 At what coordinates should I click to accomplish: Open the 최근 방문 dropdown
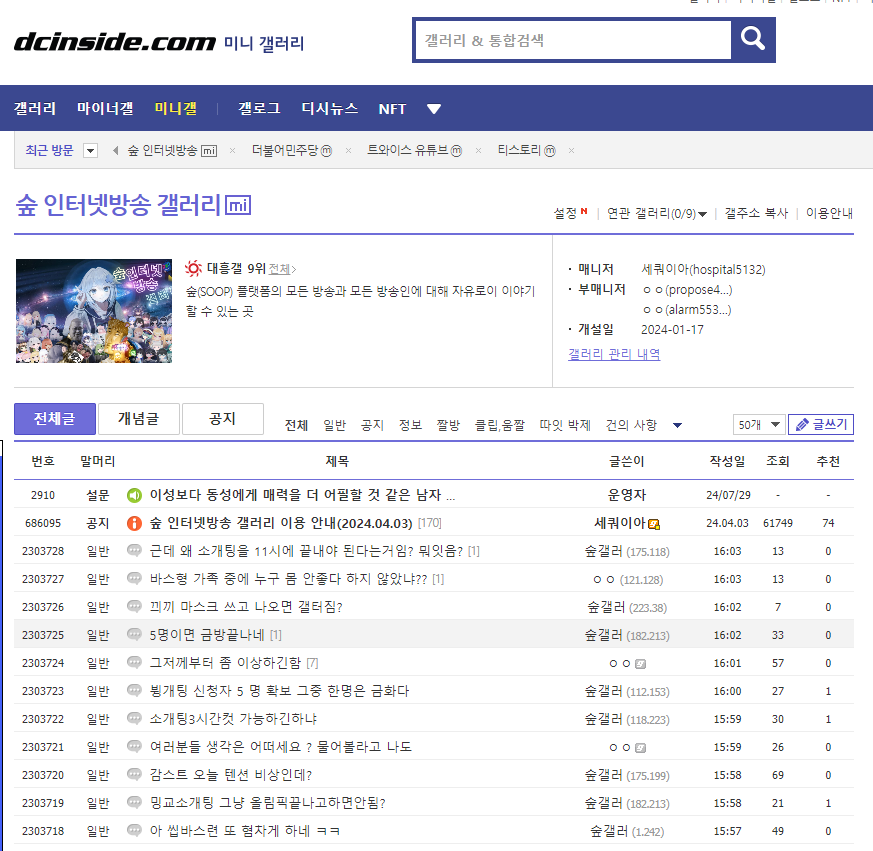89,149
